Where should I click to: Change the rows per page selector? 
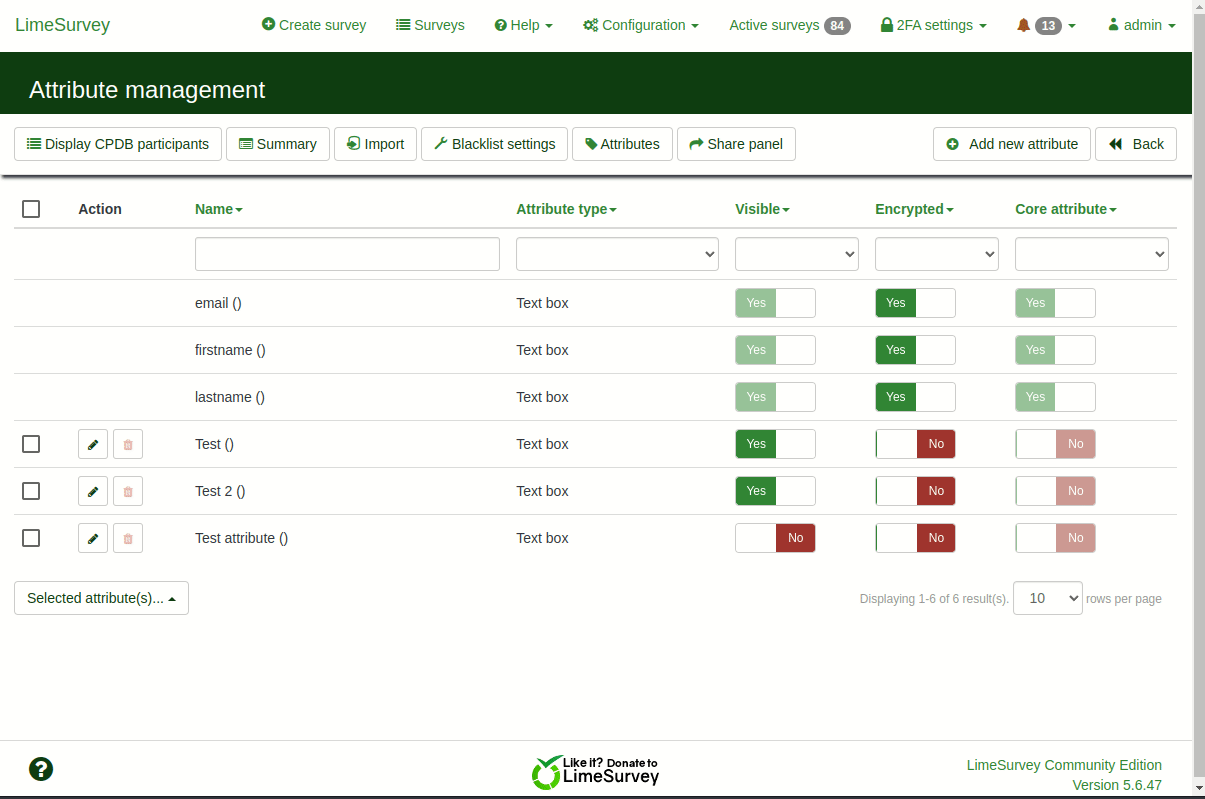point(1047,598)
